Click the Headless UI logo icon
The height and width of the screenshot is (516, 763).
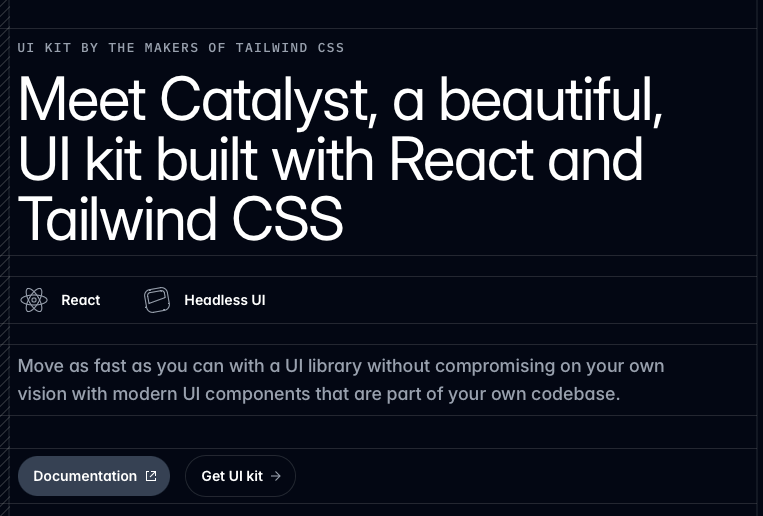pos(157,300)
